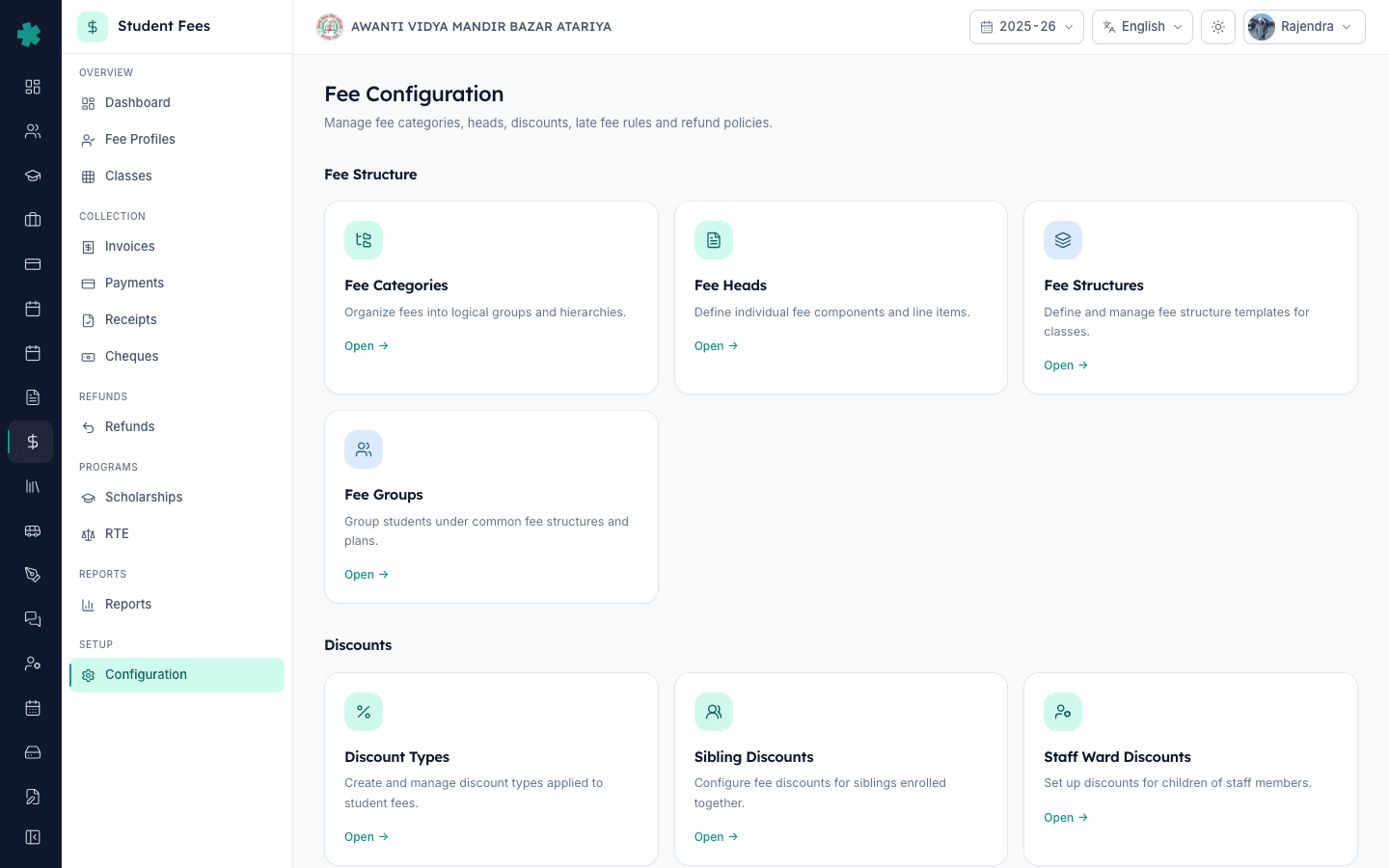The width and height of the screenshot is (1389, 868).
Task: Open the English language dropdown
Action: pyautogui.click(x=1142, y=27)
